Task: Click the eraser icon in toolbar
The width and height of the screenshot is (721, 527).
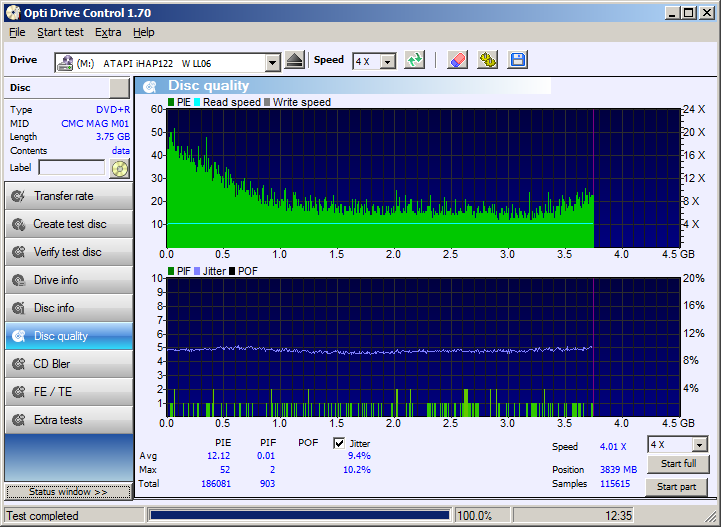Action: tap(458, 60)
